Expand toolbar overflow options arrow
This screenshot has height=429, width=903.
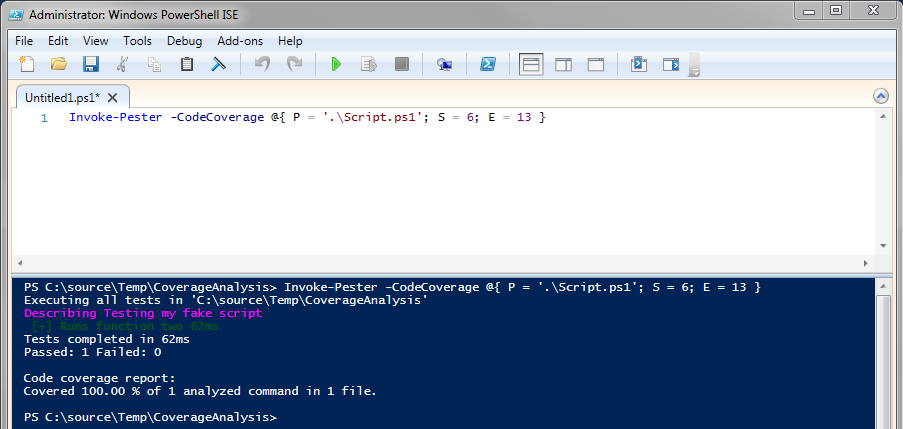click(694, 72)
